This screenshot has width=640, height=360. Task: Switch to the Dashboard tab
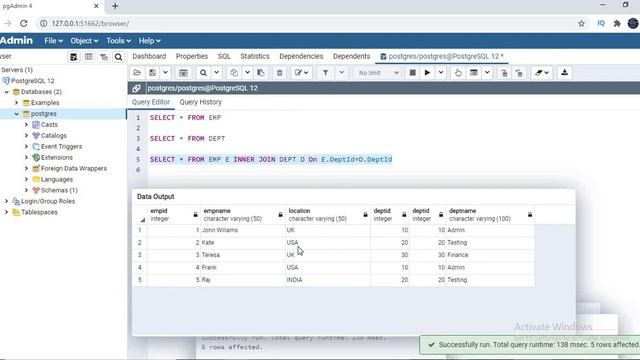[149, 56]
